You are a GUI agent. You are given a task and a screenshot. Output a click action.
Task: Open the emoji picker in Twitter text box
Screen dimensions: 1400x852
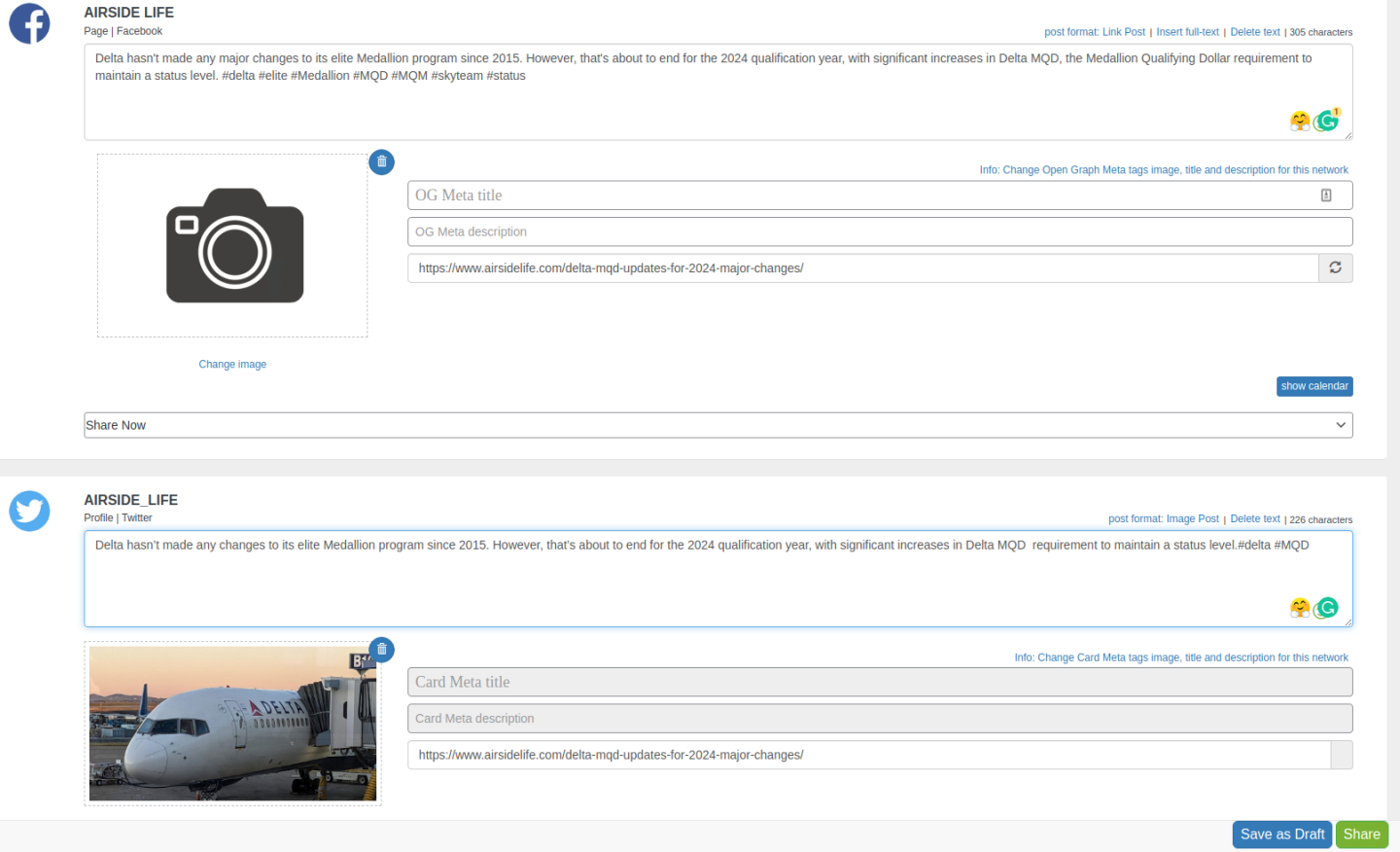pos(1300,608)
